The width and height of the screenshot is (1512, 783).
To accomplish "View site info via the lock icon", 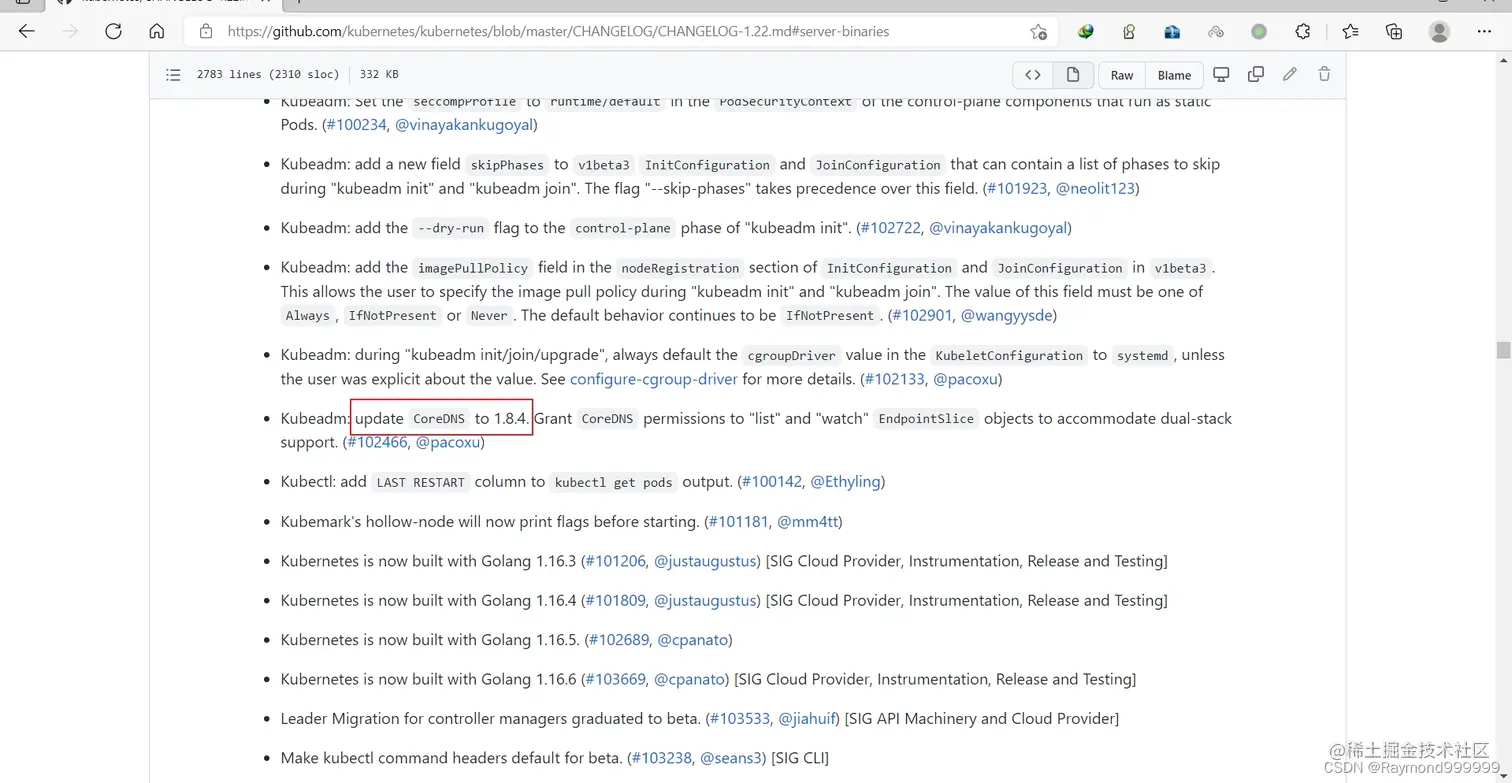I will pos(206,31).
